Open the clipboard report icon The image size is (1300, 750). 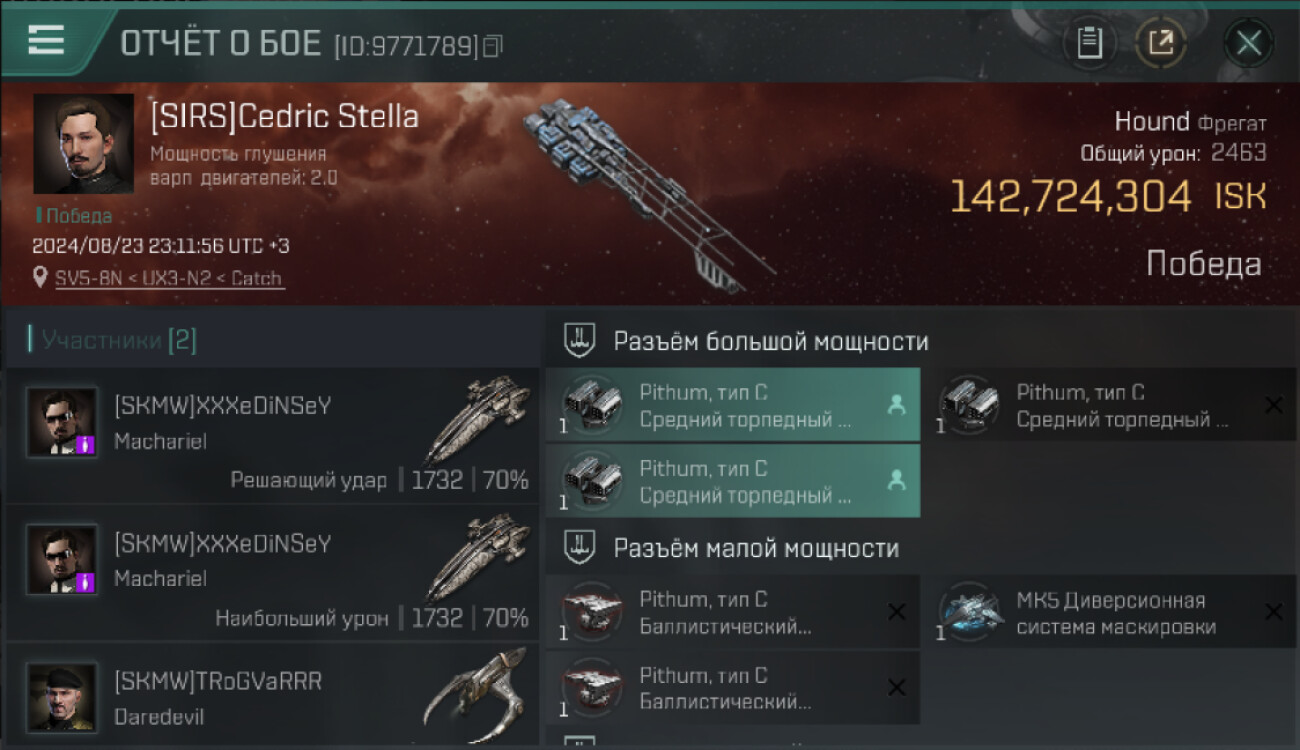click(1089, 43)
